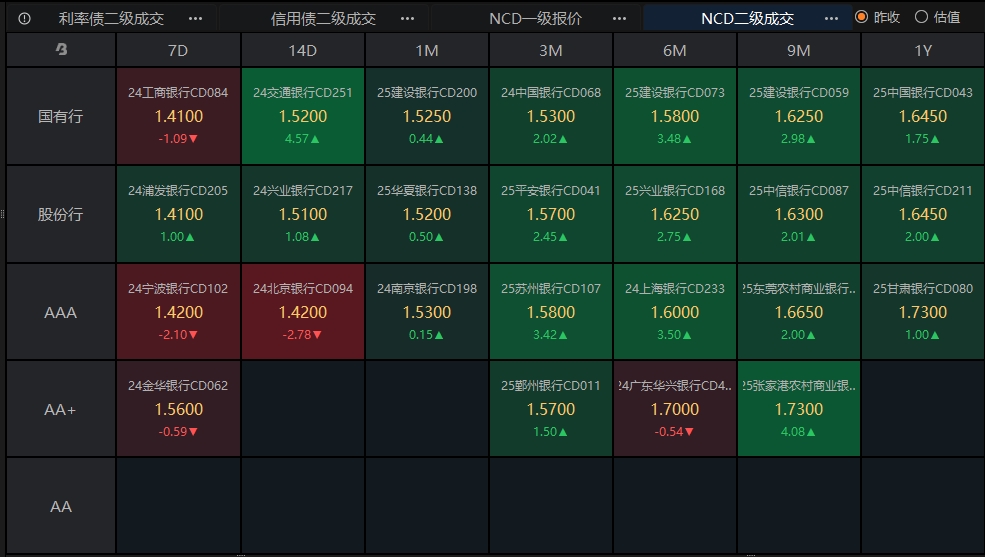Click the AA+ row header
The width and height of the screenshot is (985, 557).
tap(61, 409)
